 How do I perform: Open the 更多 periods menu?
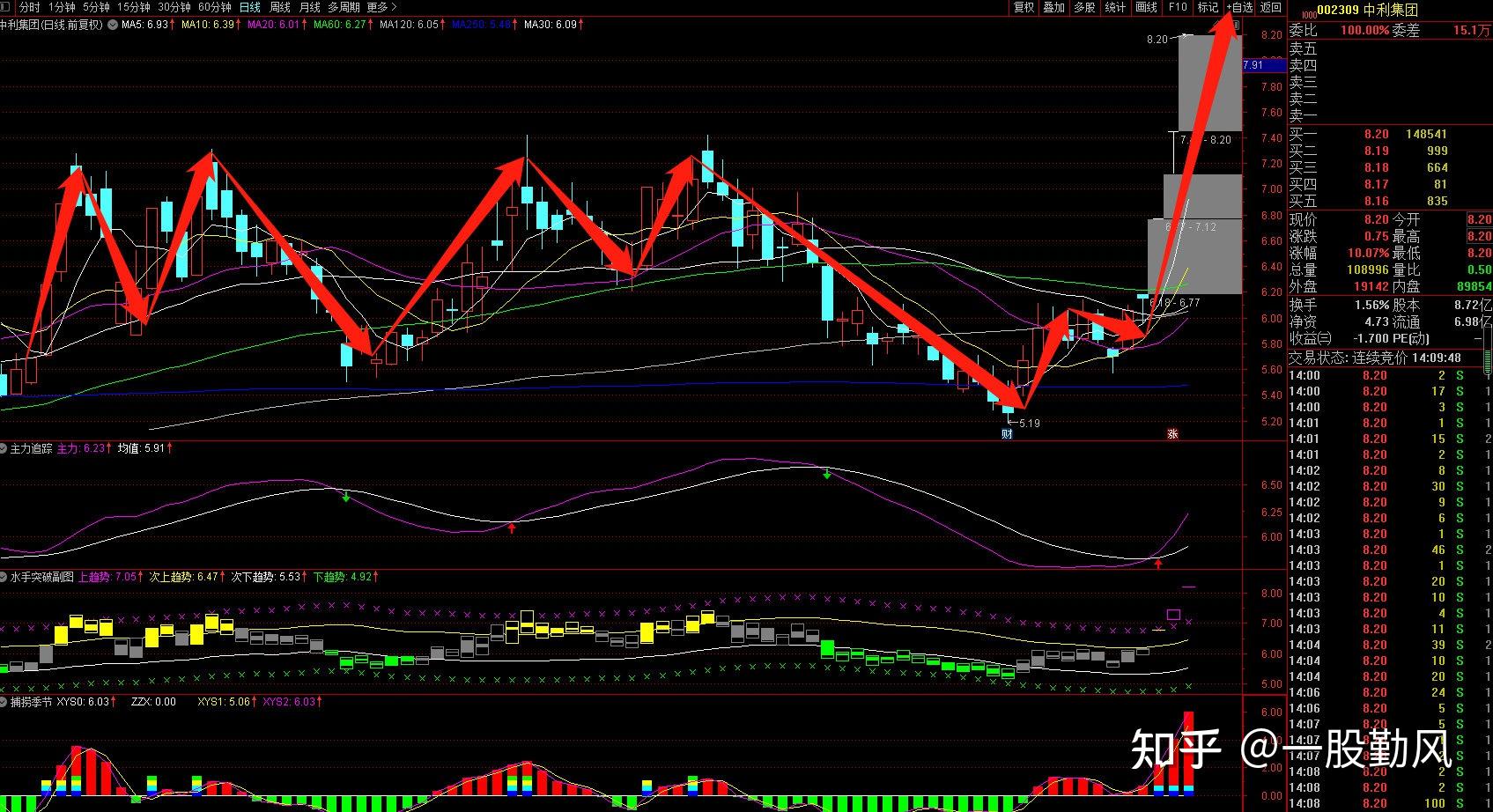(380, 7)
